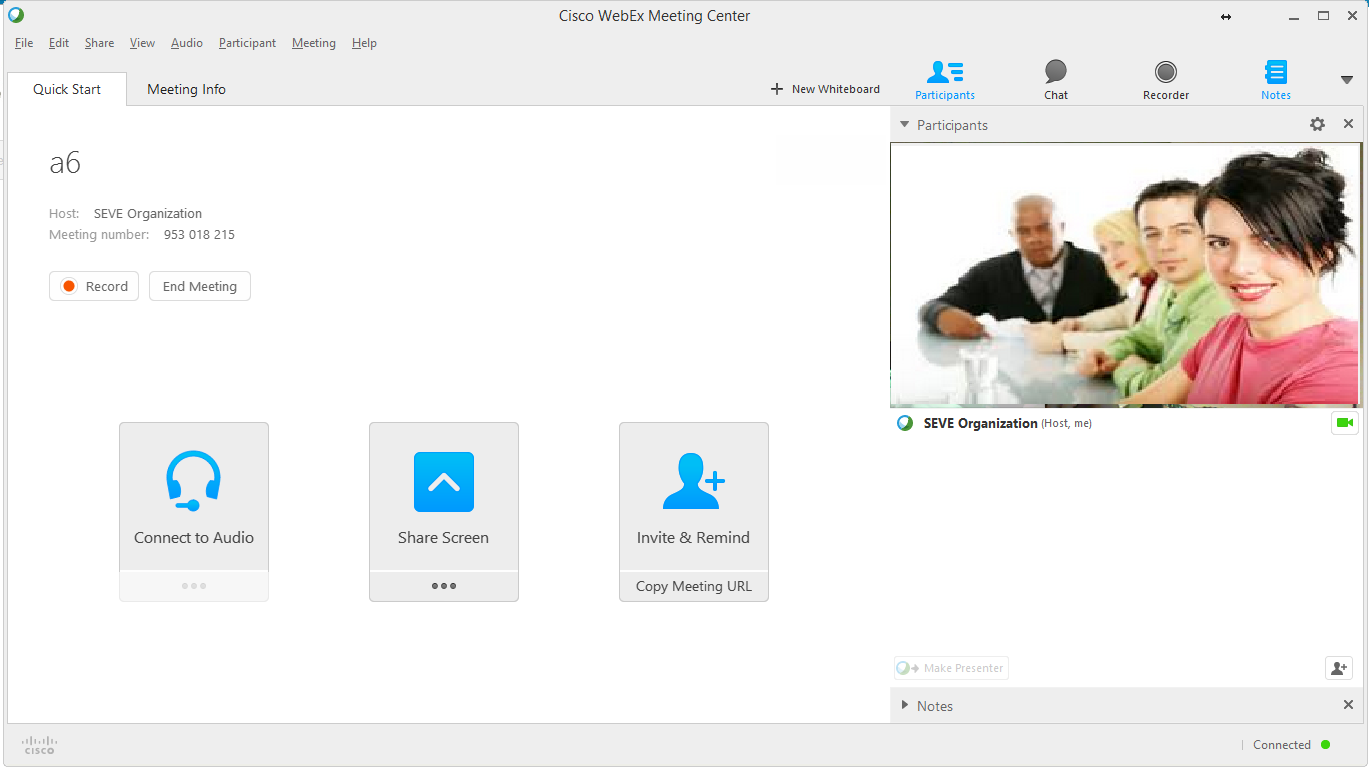Open the Chat panel icon
The height and width of the screenshot is (769, 1369).
[x=1056, y=80]
